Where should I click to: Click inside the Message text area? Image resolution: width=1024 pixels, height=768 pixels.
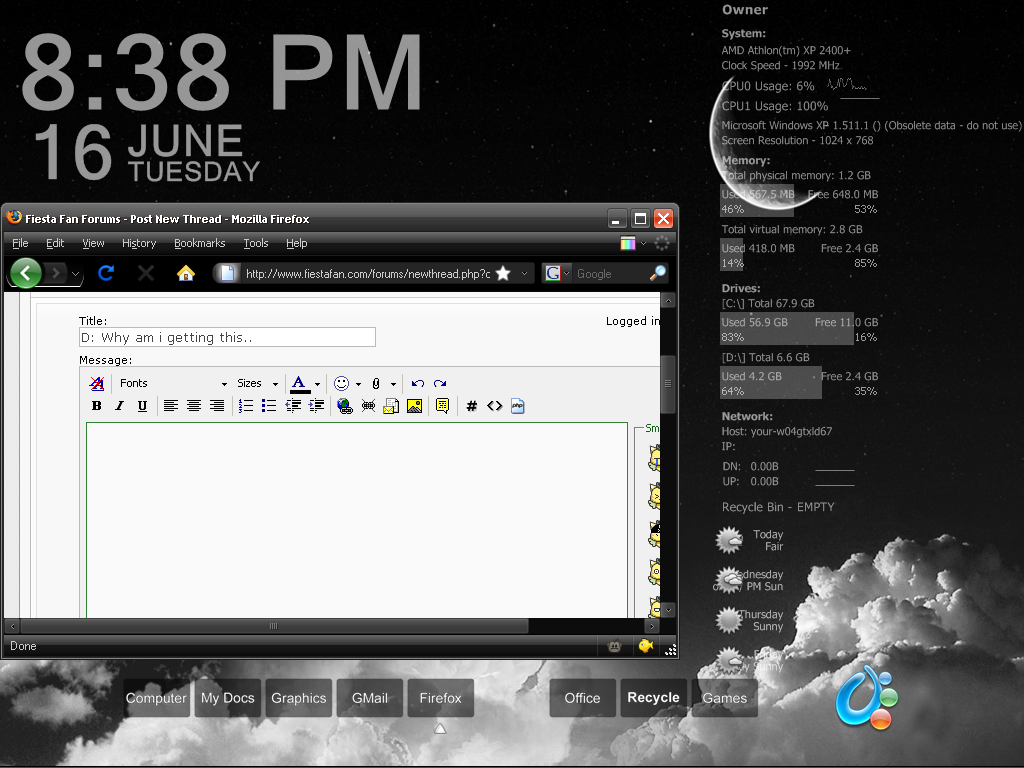pyautogui.click(x=357, y=520)
